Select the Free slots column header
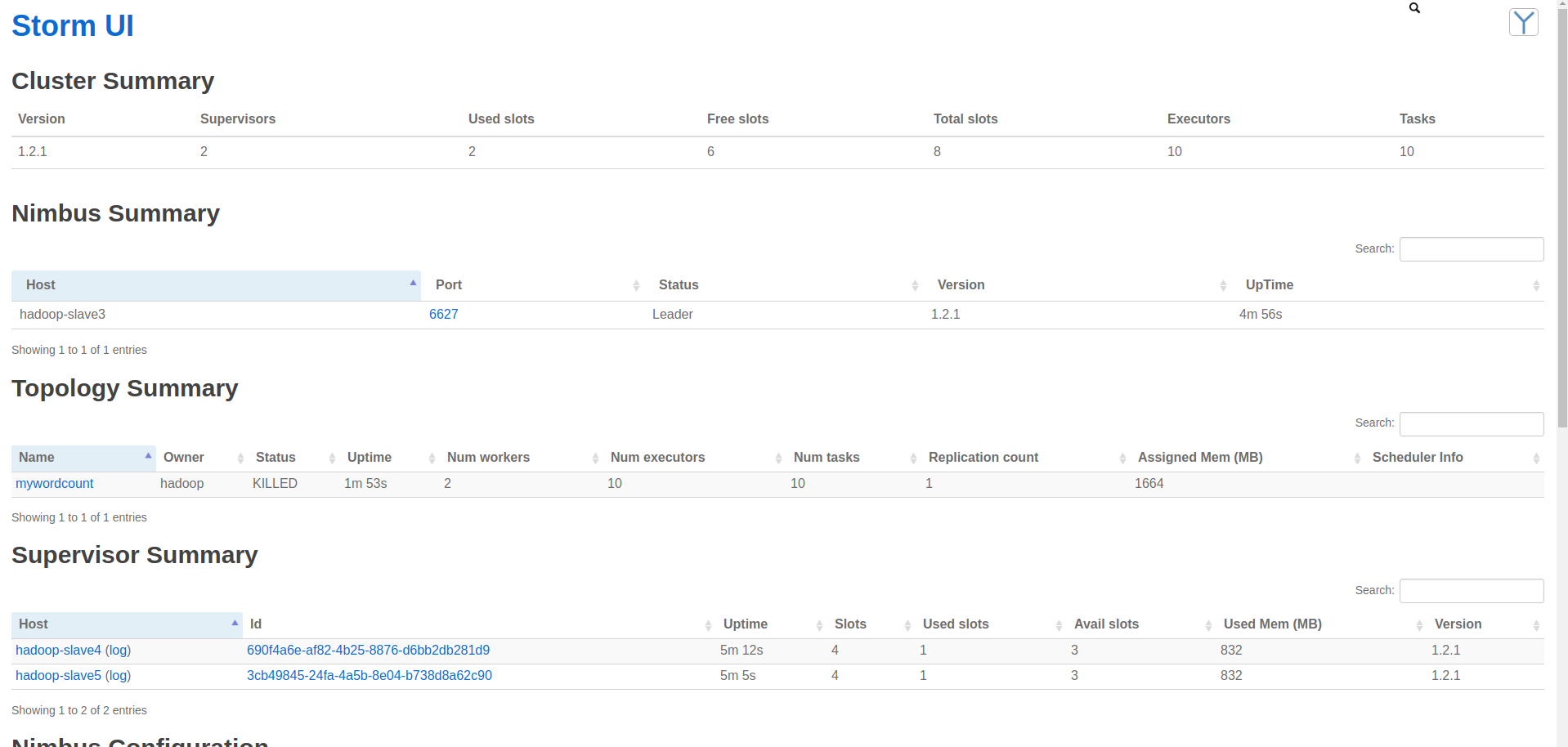This screenshot has width=1568, height=747. tap(737, 119)
